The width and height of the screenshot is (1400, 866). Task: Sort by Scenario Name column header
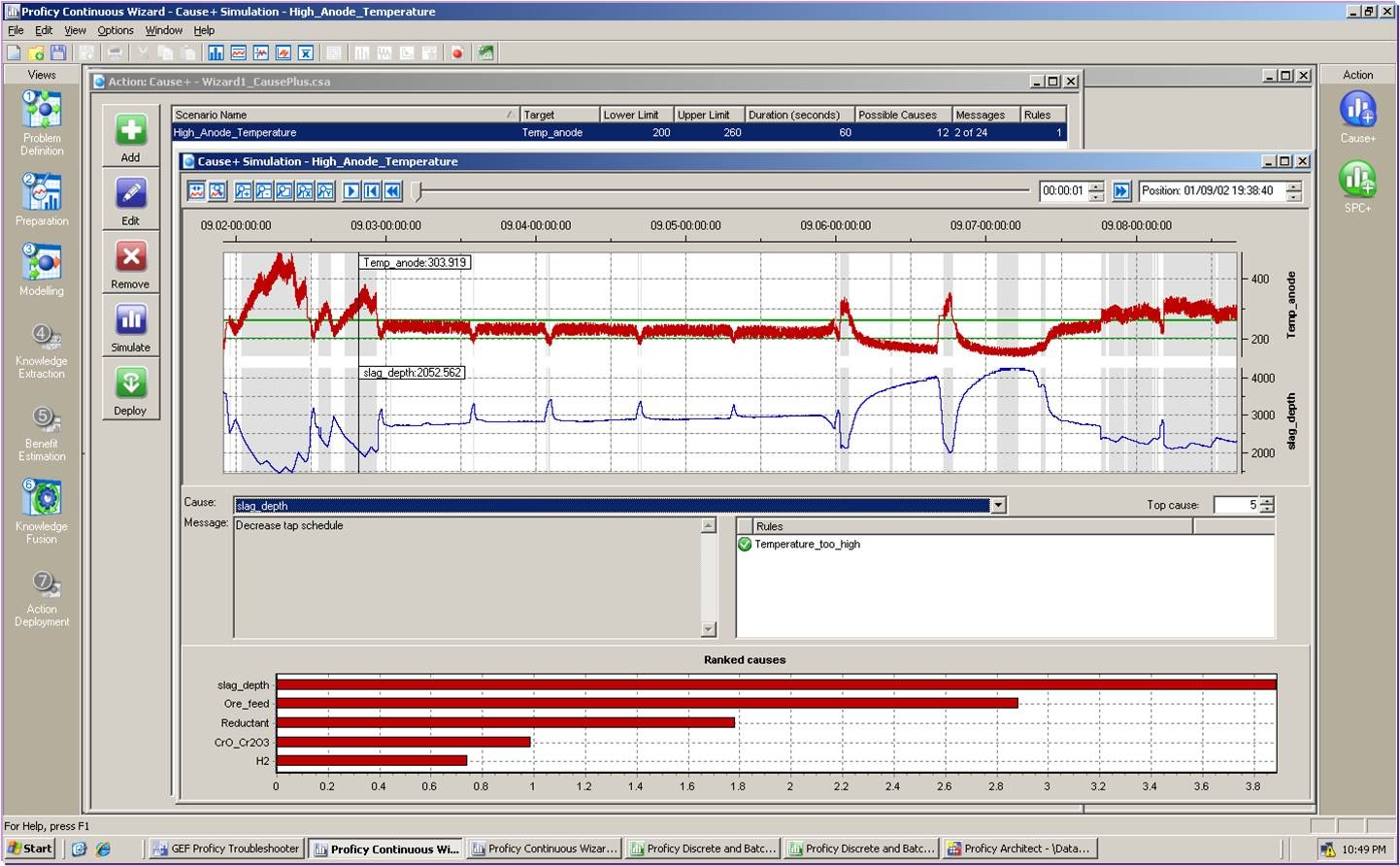pyautogui.click(x=345, y=115)
